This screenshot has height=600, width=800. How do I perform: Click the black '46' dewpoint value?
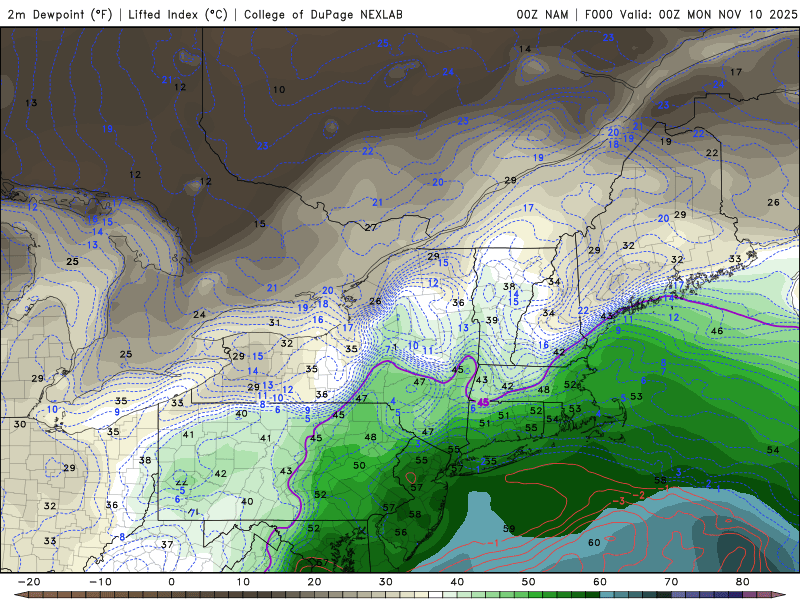click(x=717, y=331)
